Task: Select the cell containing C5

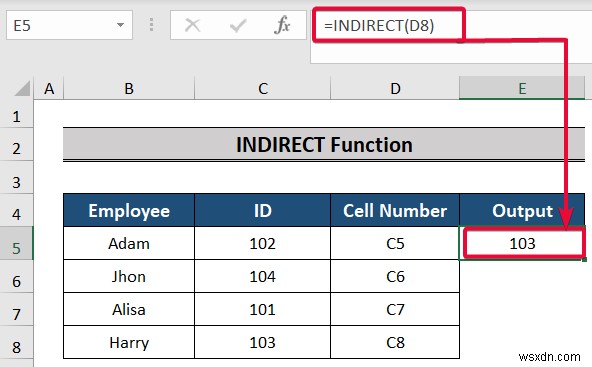Action: click(x=395, y=243)
